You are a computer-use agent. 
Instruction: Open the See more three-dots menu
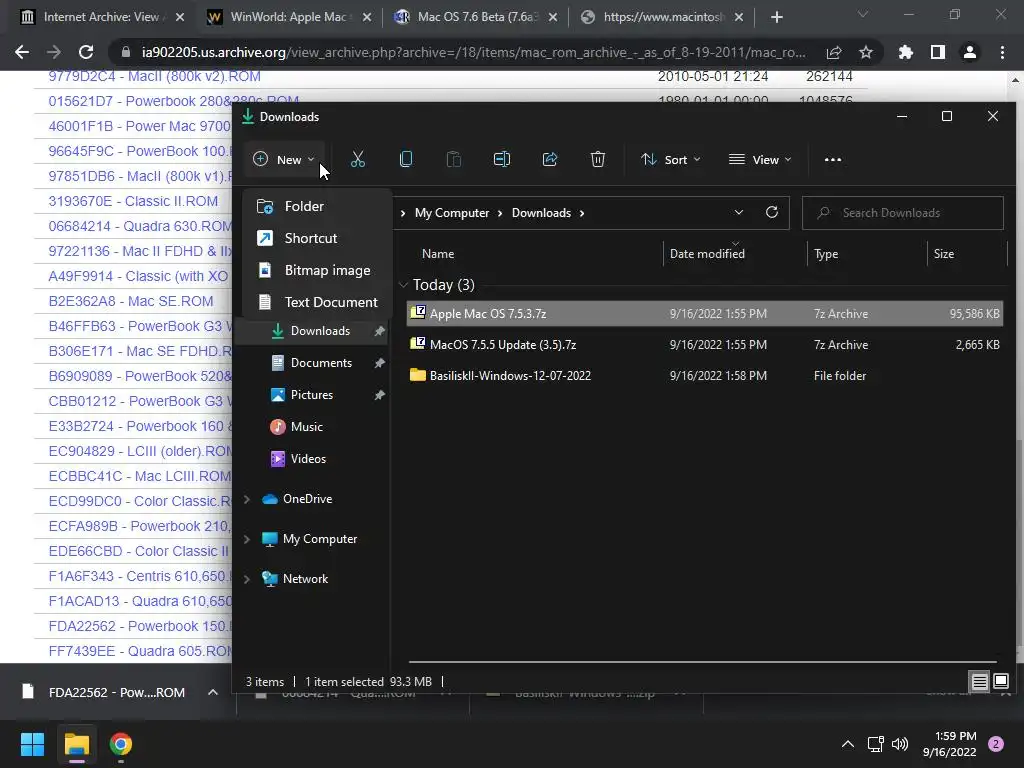point(833,159)
